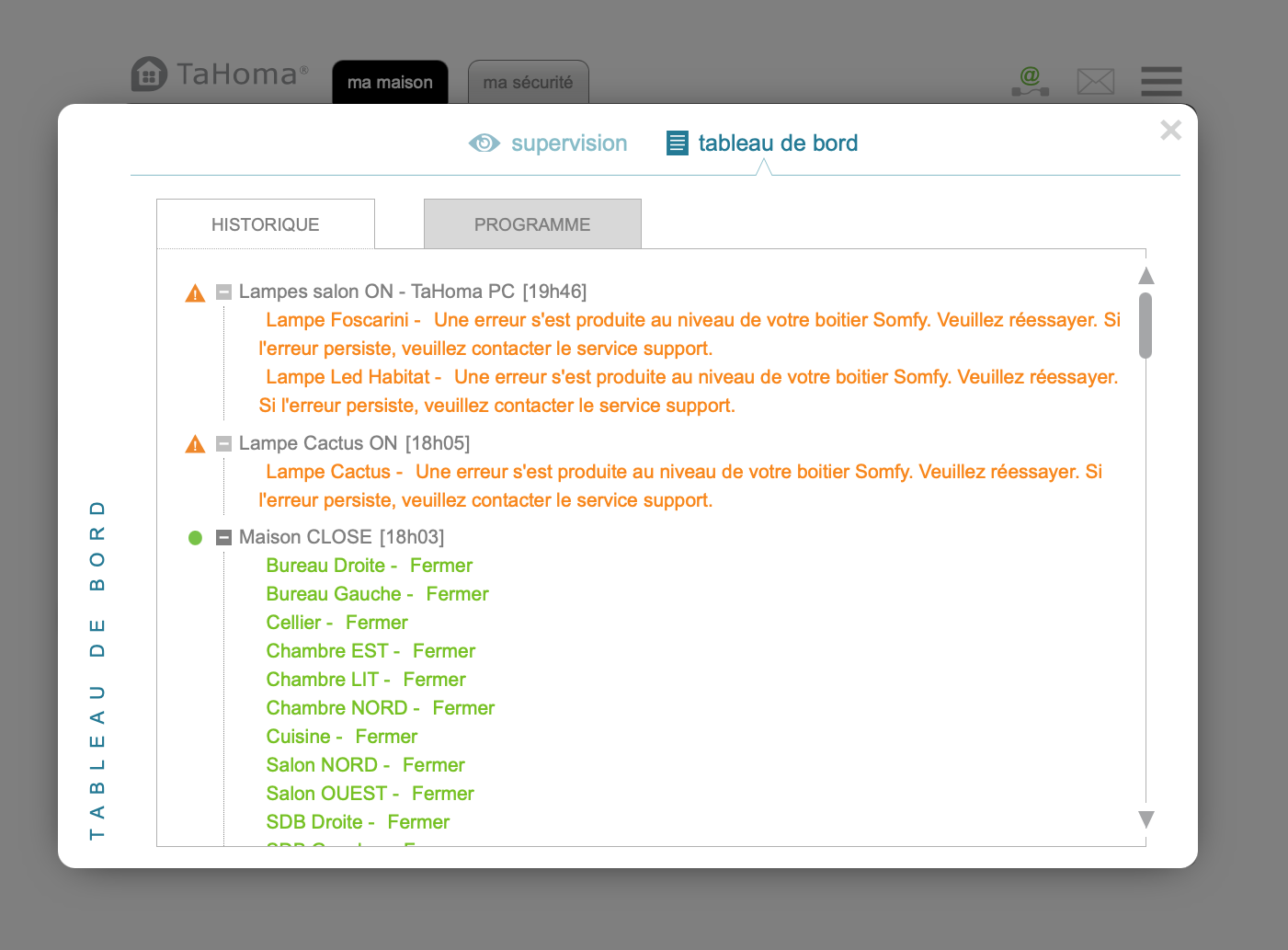Select the HISTORIQUE tab

pyautogui.click(x=266, y=224)
